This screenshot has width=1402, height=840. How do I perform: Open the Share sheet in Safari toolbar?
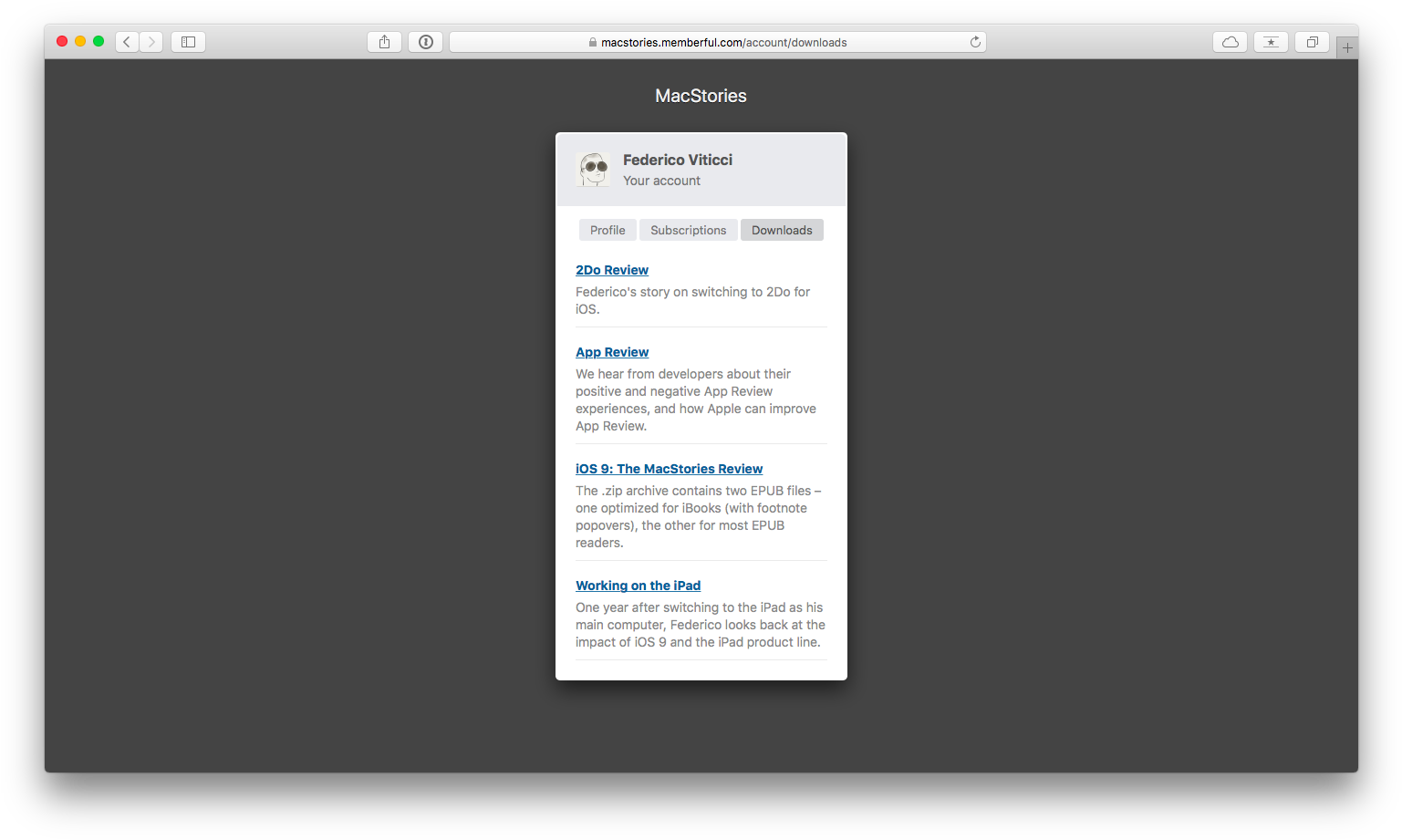[x=383, y=41]
